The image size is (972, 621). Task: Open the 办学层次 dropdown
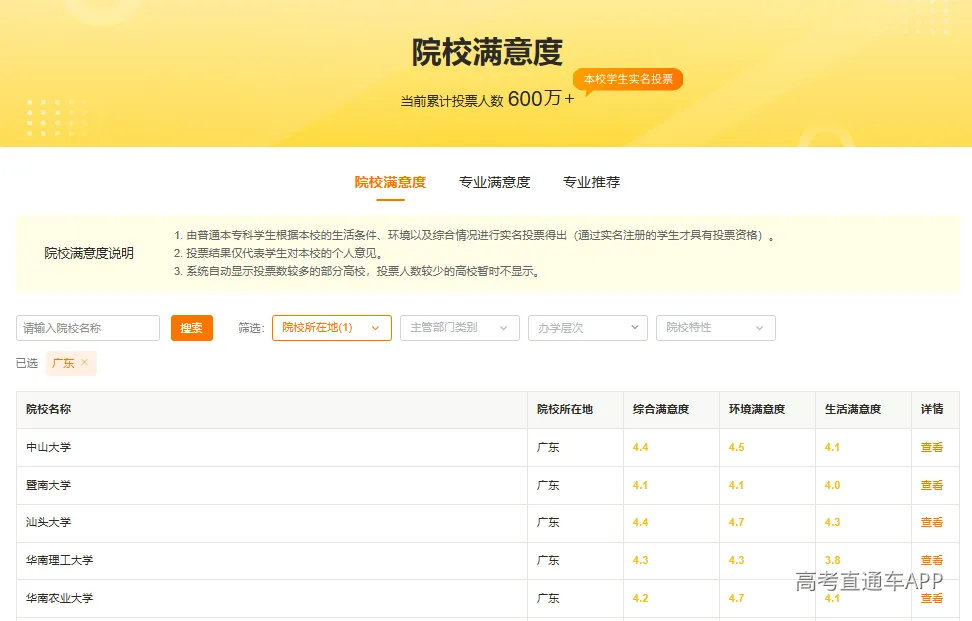pyautogui.click(x=588, y=328)
